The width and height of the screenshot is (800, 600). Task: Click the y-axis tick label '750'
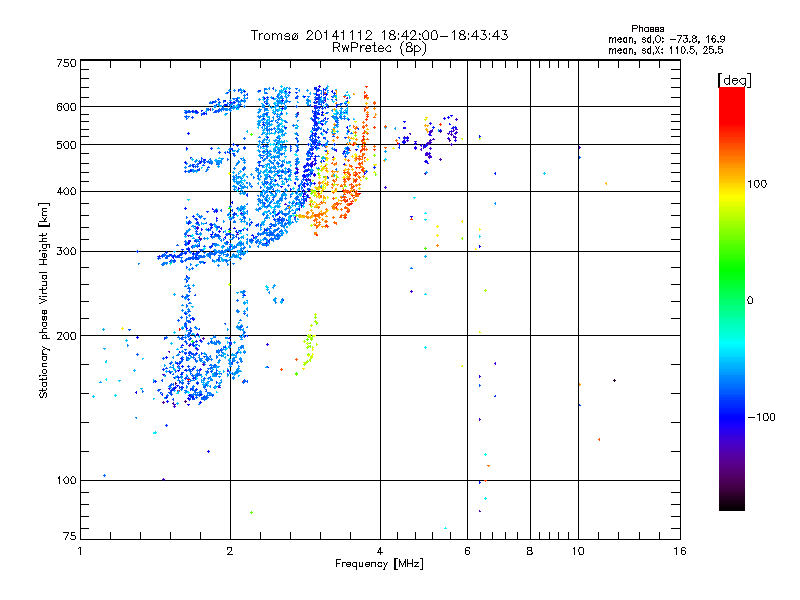coord(67,63)
